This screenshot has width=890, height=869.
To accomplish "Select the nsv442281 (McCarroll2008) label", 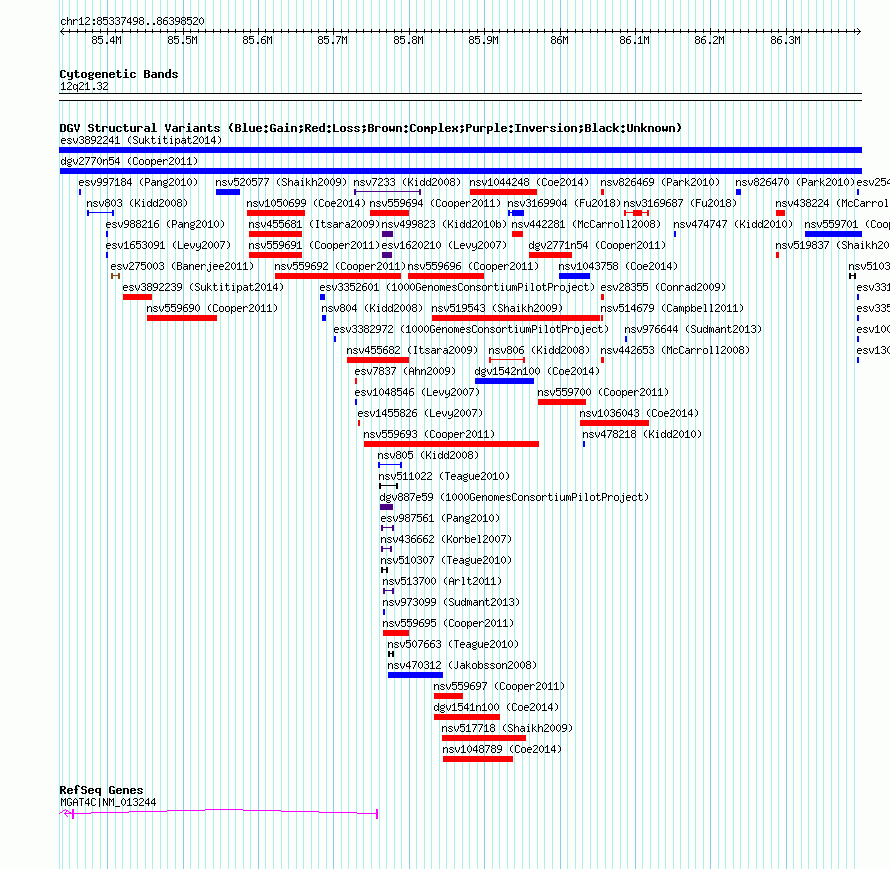I will [x=586, y=224].
